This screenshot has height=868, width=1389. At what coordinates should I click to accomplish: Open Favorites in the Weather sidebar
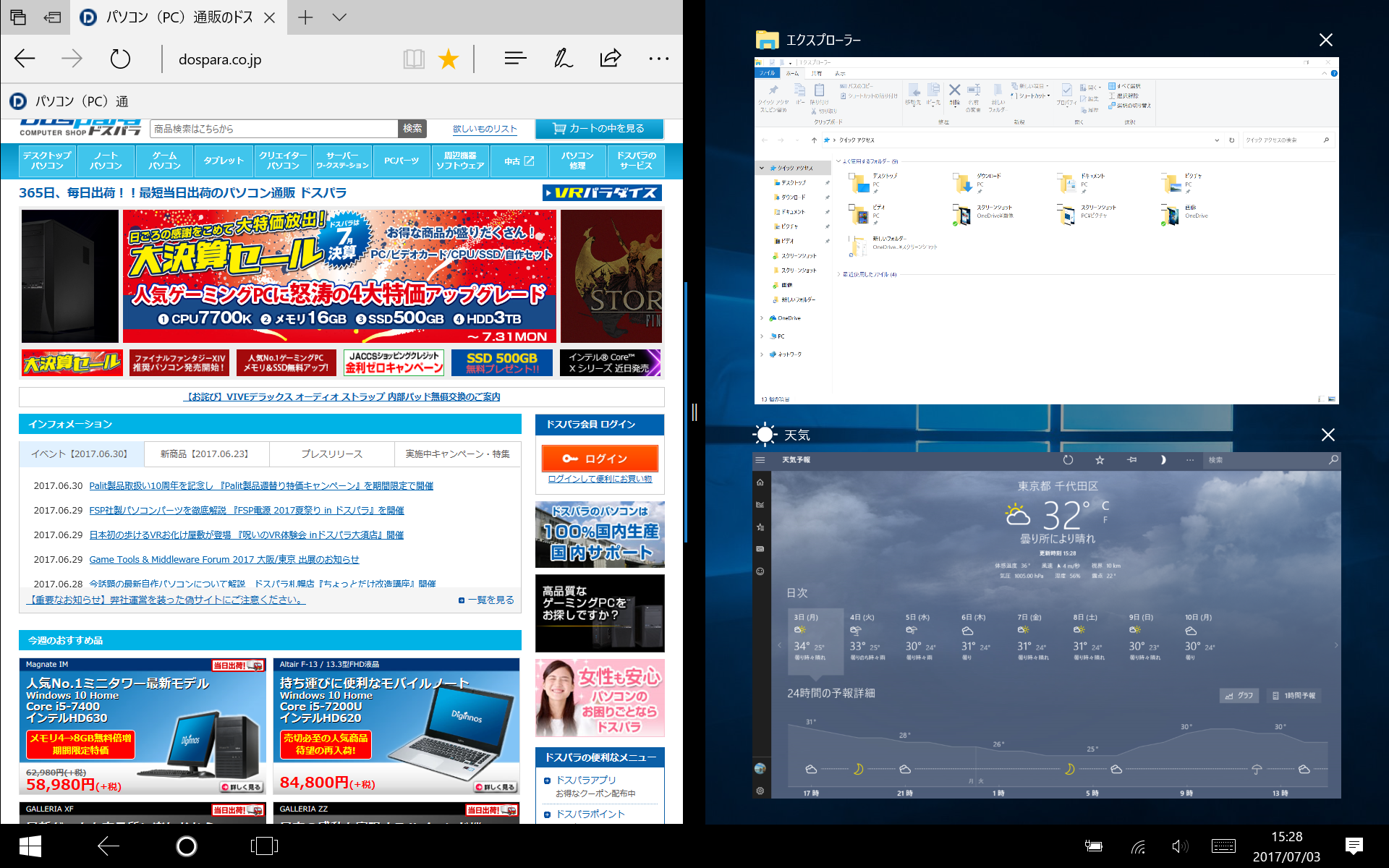click(760, 527)
